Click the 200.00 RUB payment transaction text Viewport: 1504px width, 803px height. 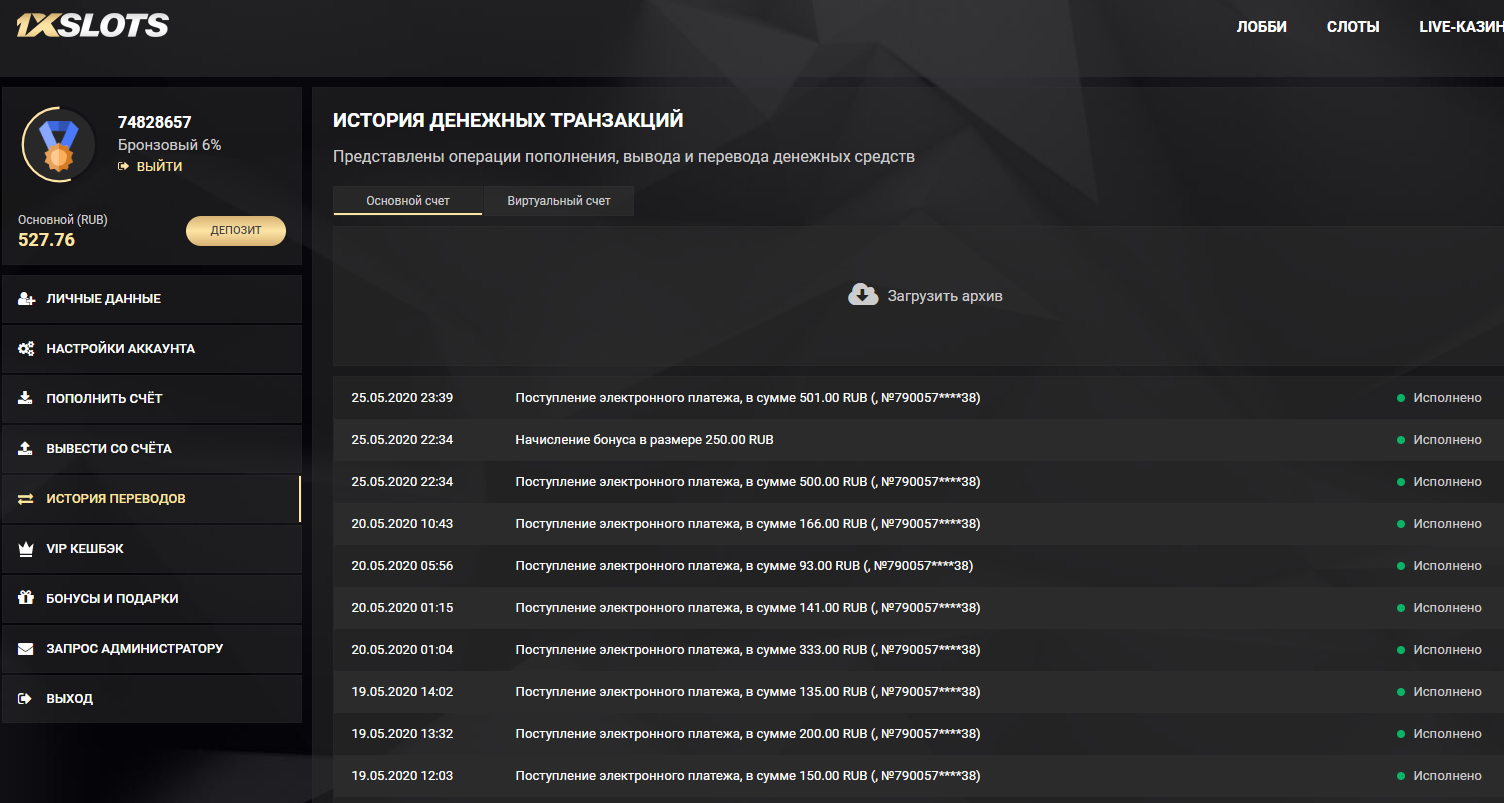click(x=748, y=734)
